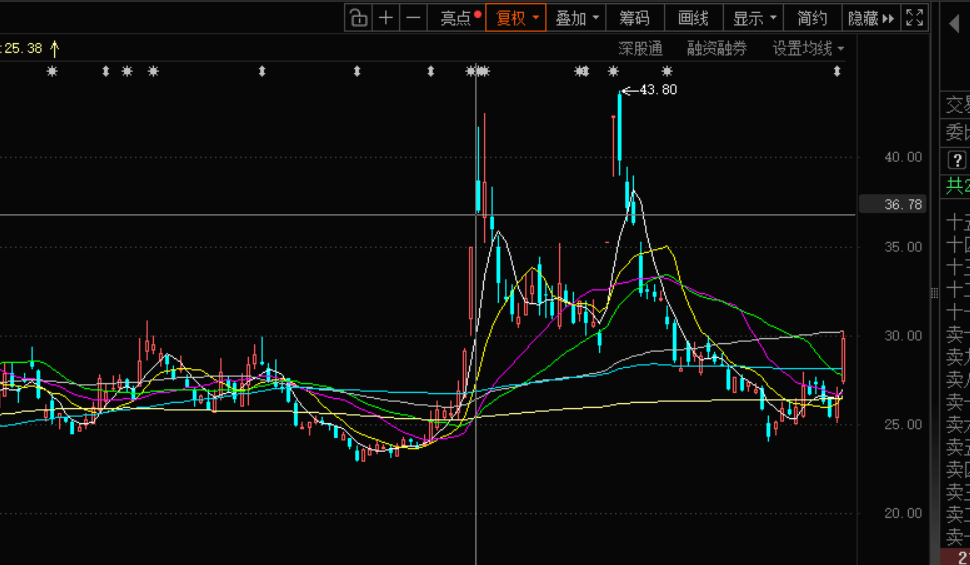Zoom out chart with minus button
970x565 pixels.
413,18
